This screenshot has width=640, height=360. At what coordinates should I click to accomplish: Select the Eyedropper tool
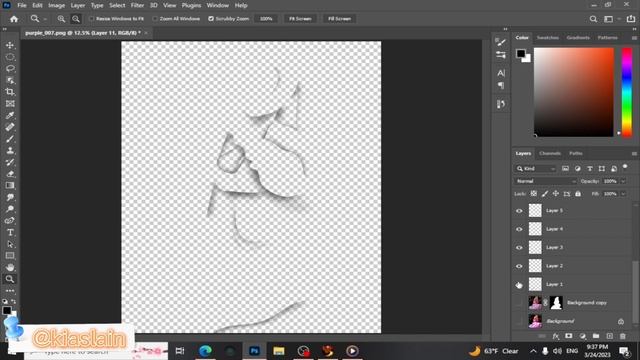pyautogui.click(x=10, y=116)
